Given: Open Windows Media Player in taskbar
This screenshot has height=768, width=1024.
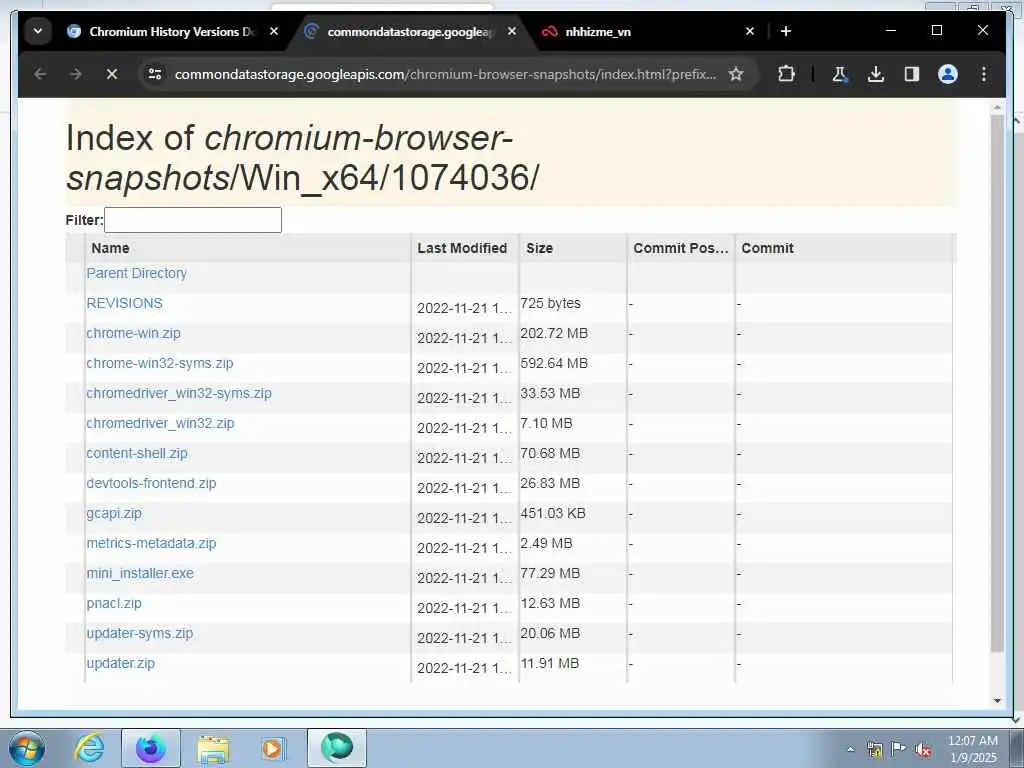Looking at the screenshot, I should click(273, 748).
